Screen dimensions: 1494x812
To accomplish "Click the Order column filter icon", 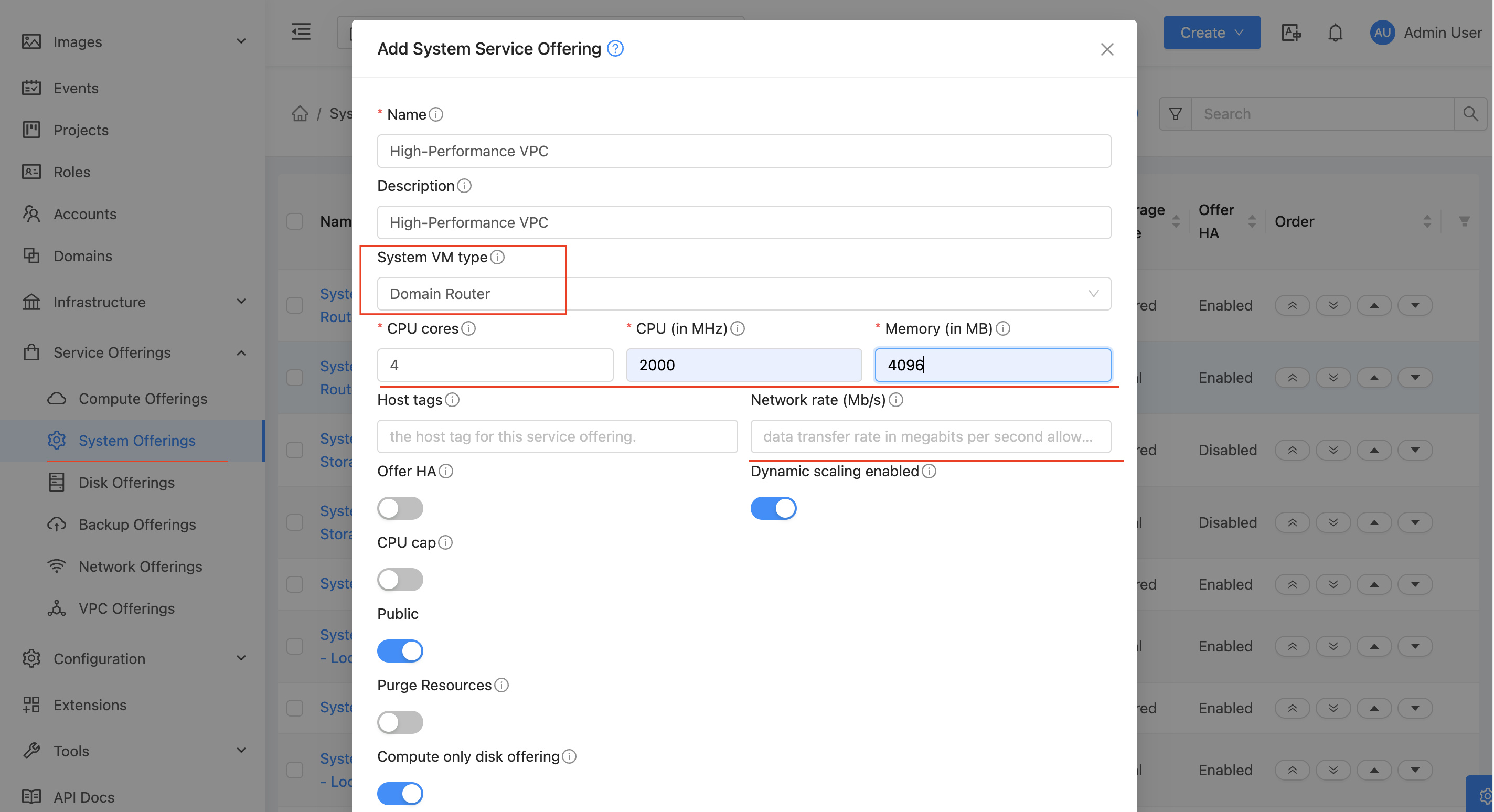I will click(1464, 221).
